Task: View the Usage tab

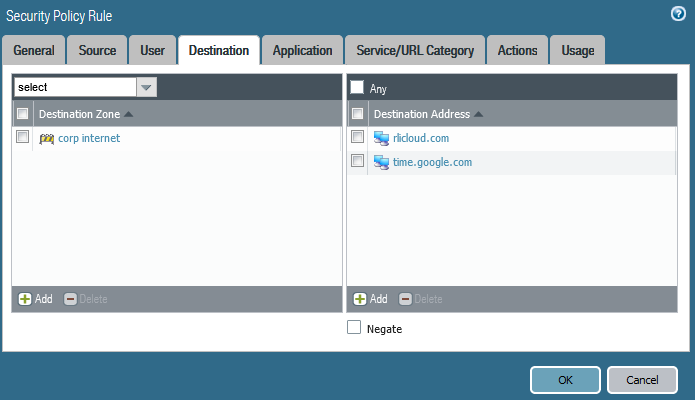Action: point(578,50)
